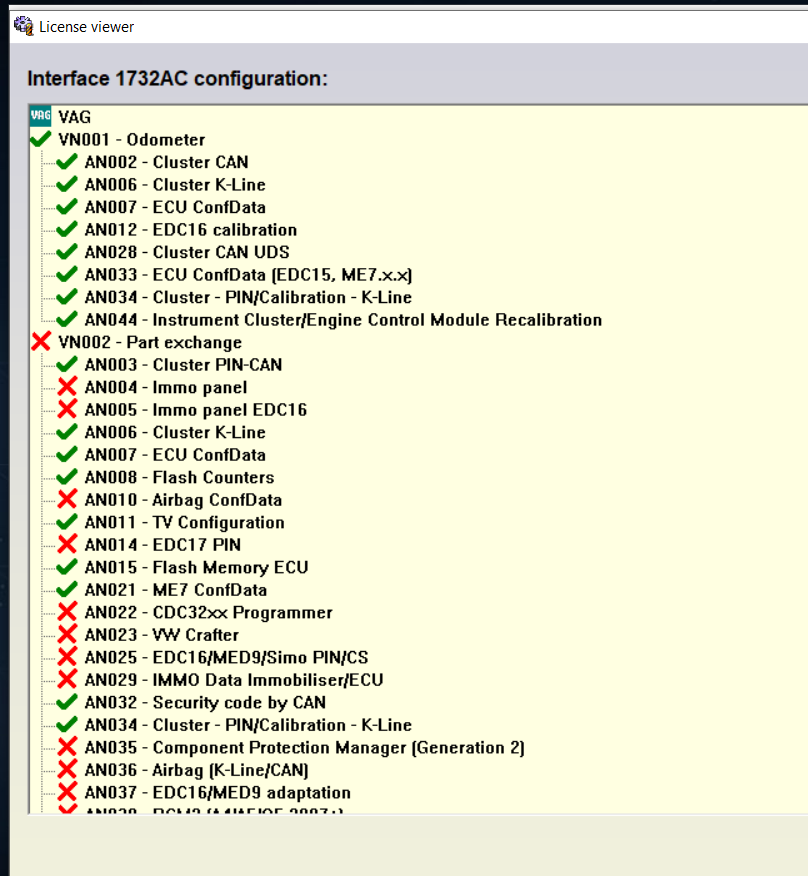Click red cross next to AN004 - Immo panel
The height and width of the screenshot is (876, 808).
coord(67,387)
